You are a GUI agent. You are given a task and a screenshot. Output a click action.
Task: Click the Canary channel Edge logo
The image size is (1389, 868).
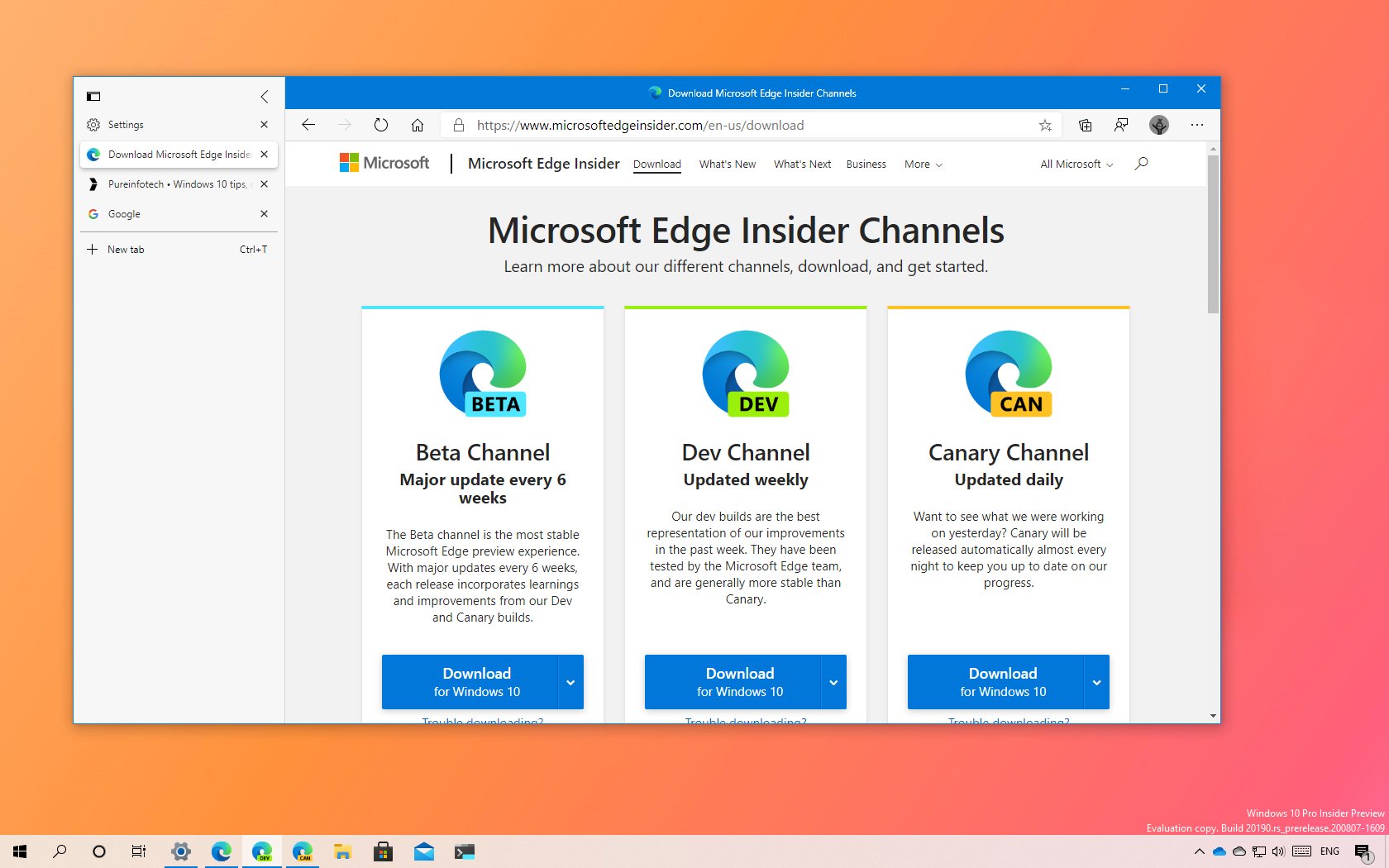click(x=1009, y=374)
